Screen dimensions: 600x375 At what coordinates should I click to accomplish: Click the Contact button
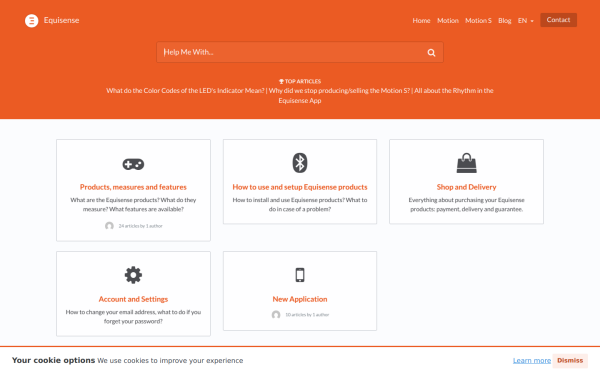click(x=558, y=20)
